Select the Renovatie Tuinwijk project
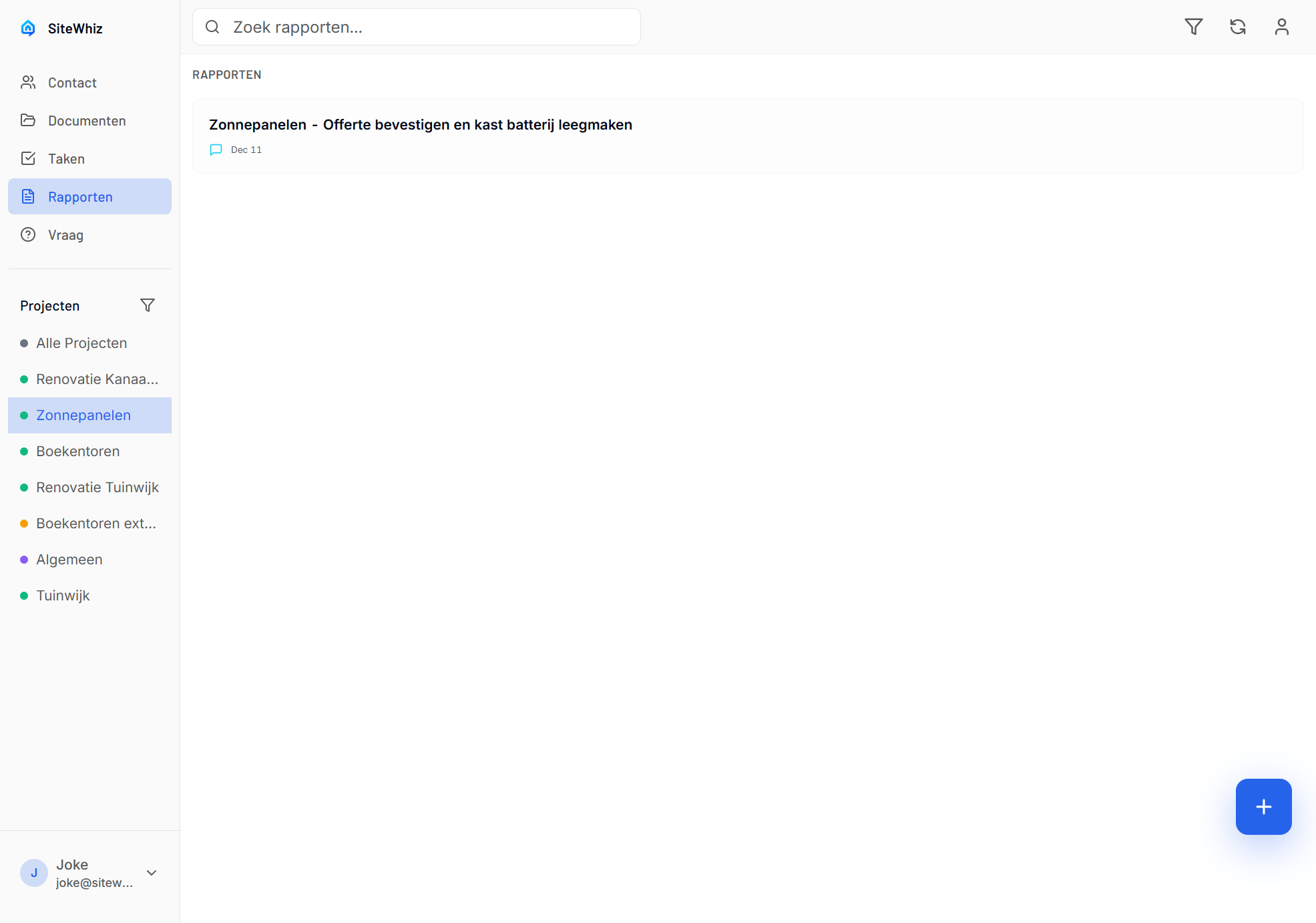The width and height of the screenshot is (1316, 923). tap(97, 487)
